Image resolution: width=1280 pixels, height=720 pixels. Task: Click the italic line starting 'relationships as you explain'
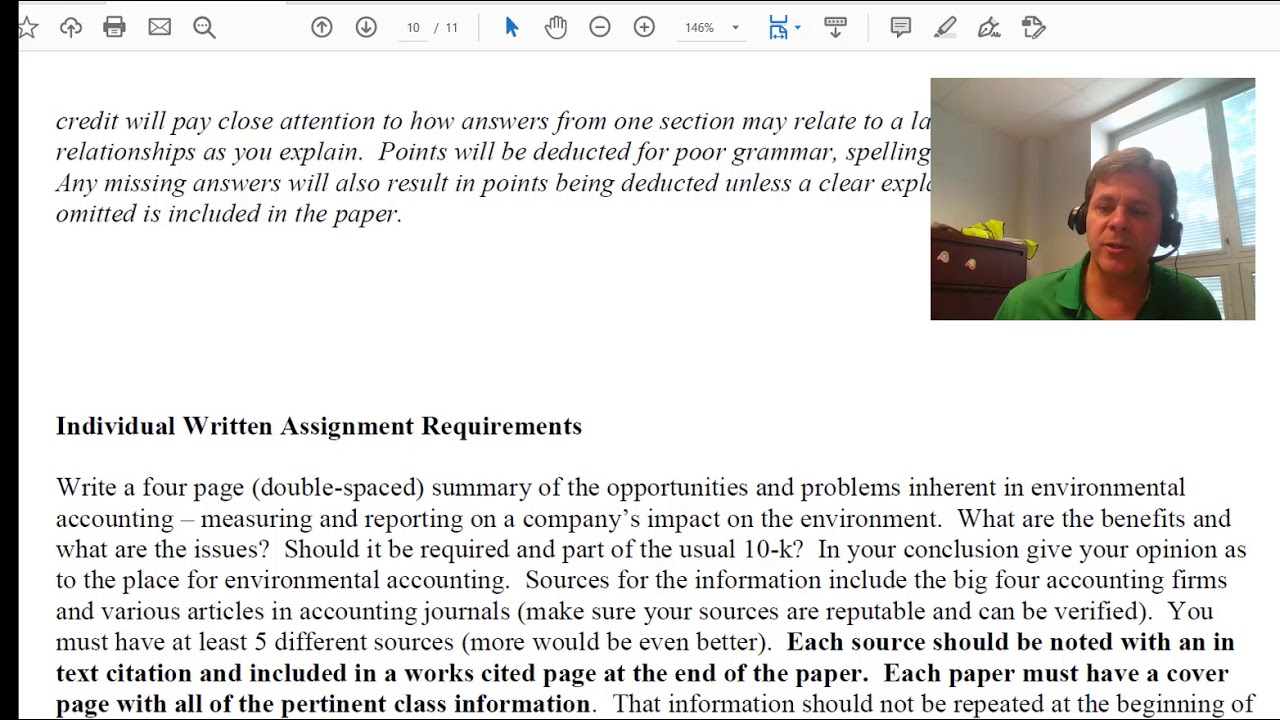click(x=493, y=152)
